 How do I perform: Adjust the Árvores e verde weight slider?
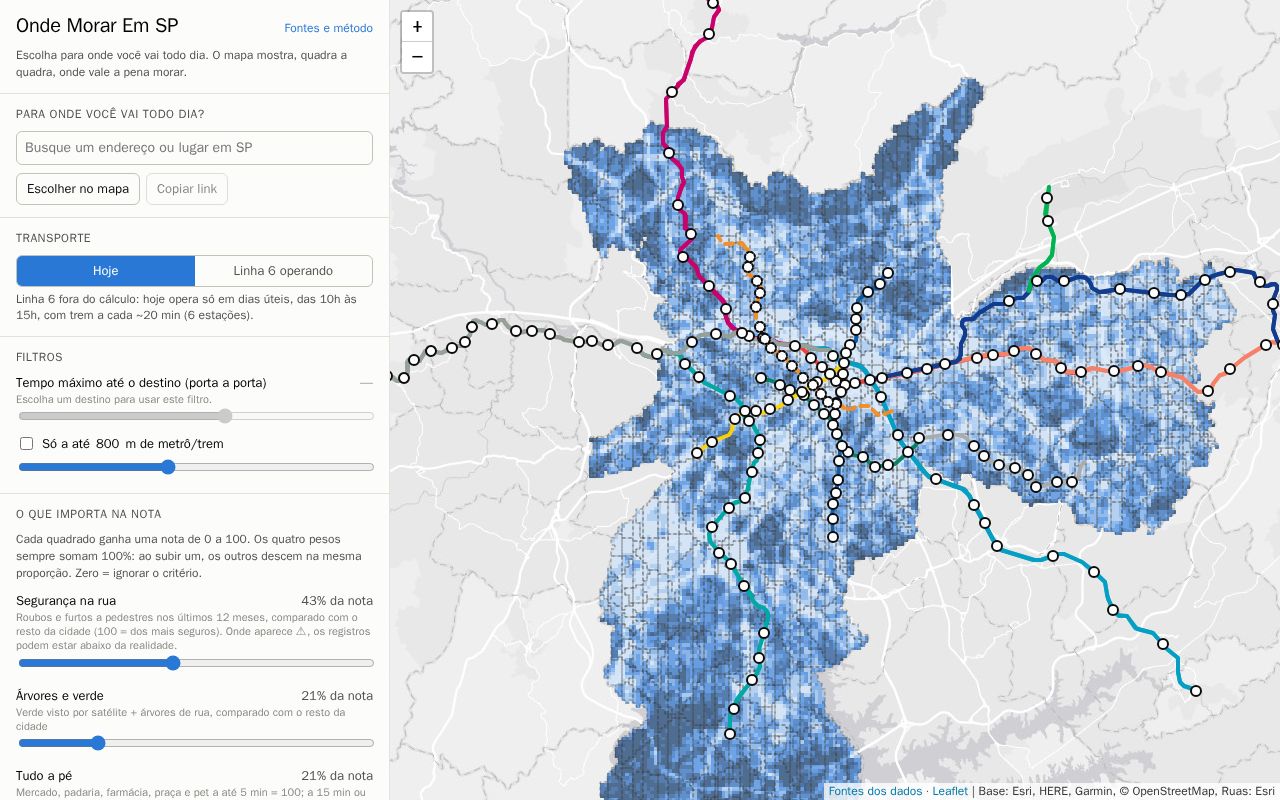196,743
